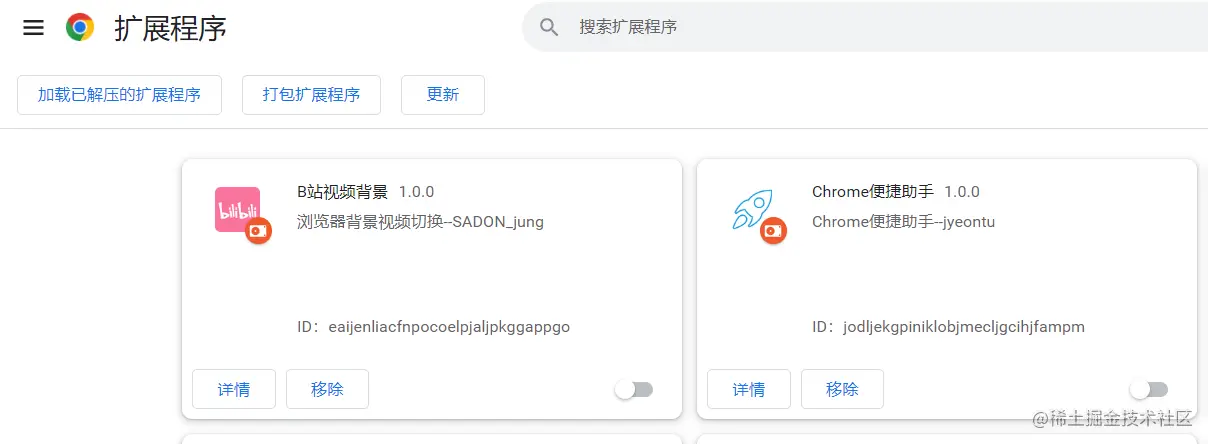1208x444 pixels.
Task: Enable the B站视频背景 extension toggle
Action: tap(634, 389)
